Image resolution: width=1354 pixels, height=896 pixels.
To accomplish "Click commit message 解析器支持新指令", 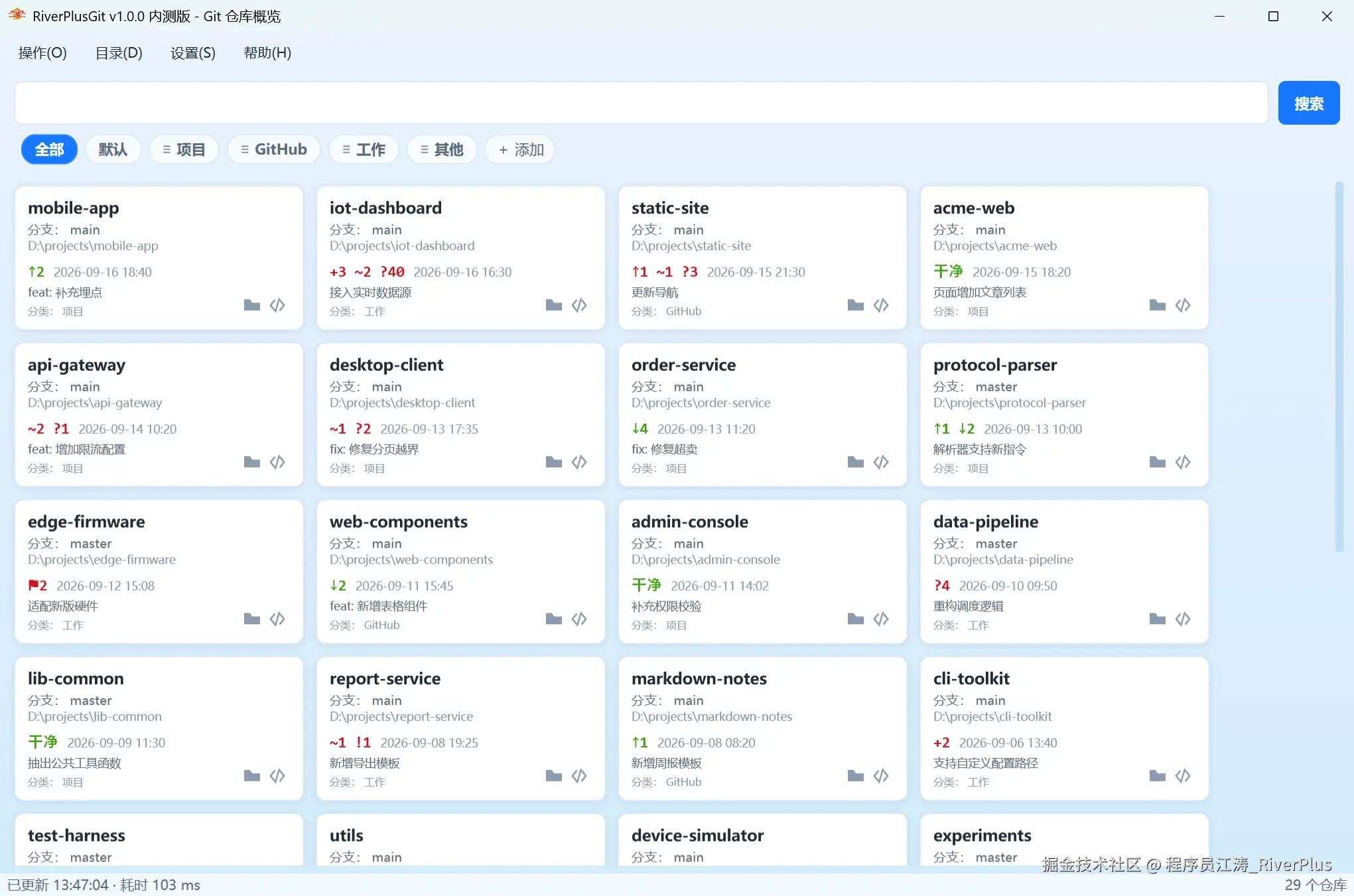I will pyautogui.click(x=979, y=449).
